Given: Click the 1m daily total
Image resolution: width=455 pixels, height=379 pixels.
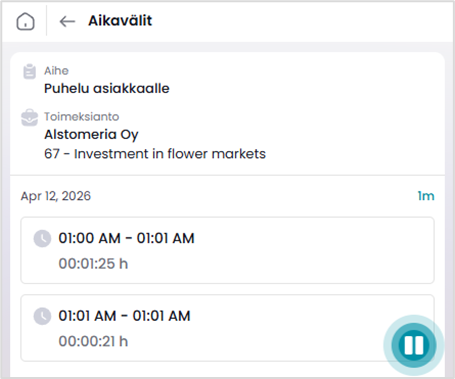Looking at the screenshot, I should point(426,196).
